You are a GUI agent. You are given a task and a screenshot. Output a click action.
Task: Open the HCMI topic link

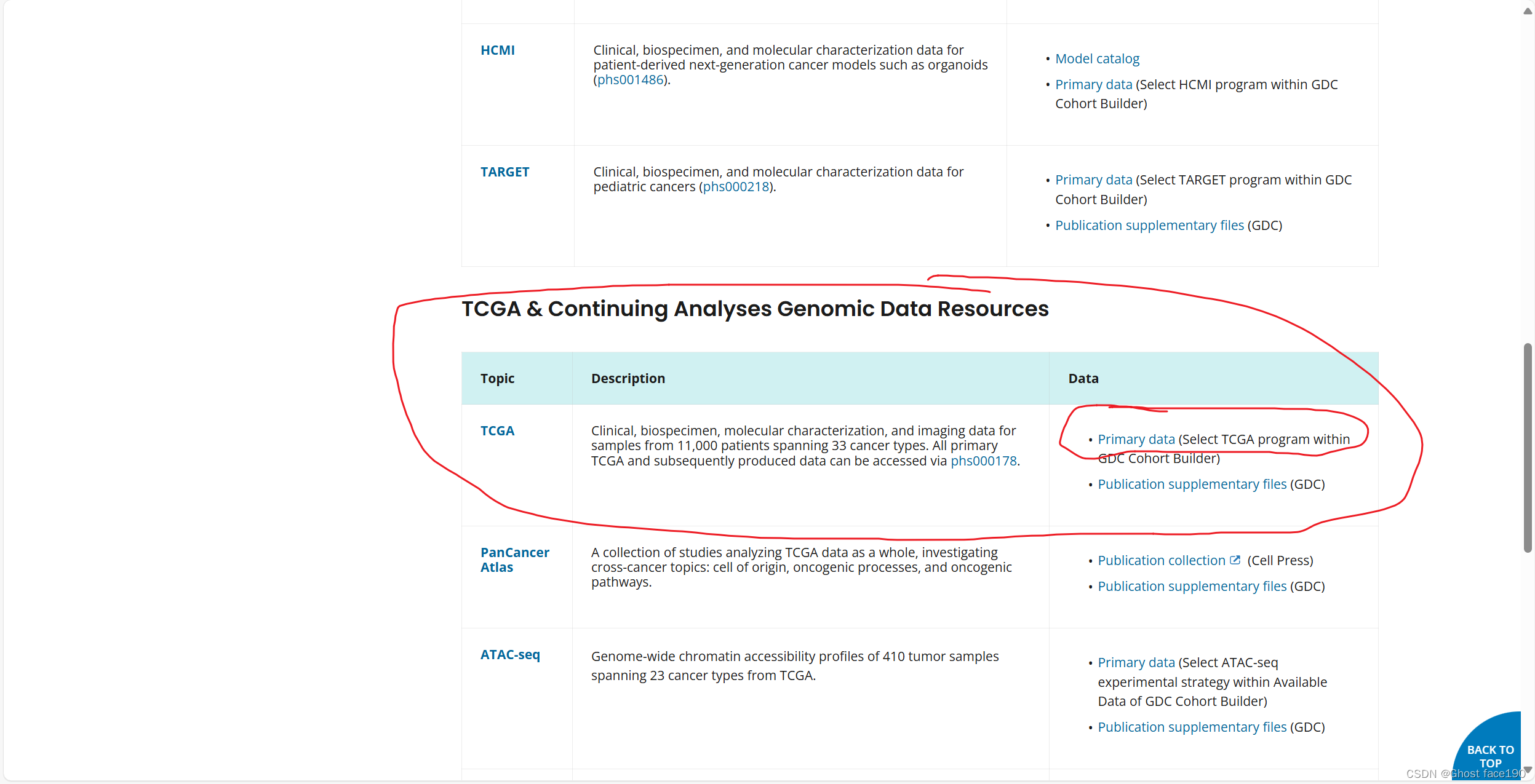tap(497, 50)
